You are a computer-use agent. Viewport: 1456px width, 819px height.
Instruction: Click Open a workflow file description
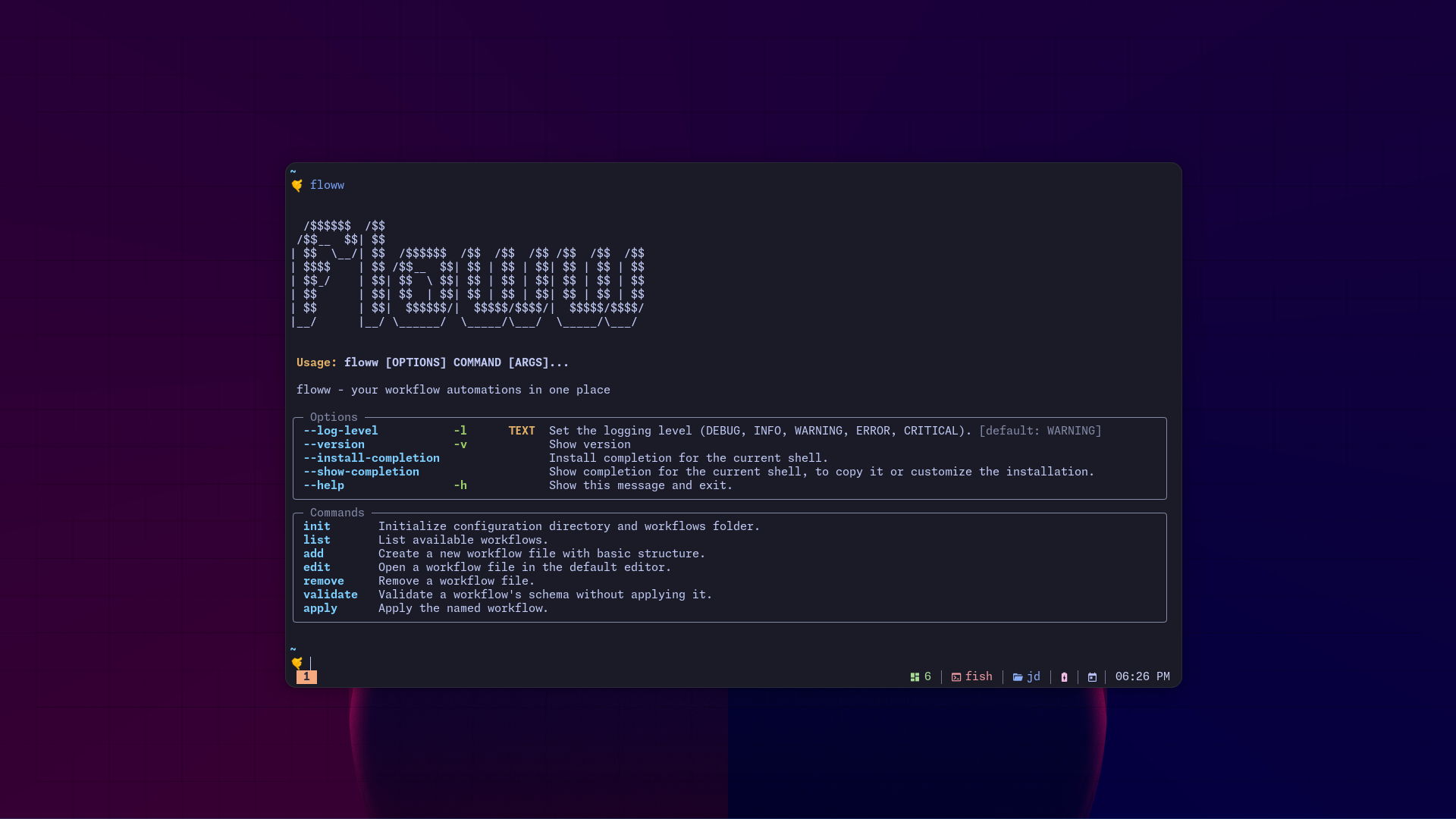(525, 567)
